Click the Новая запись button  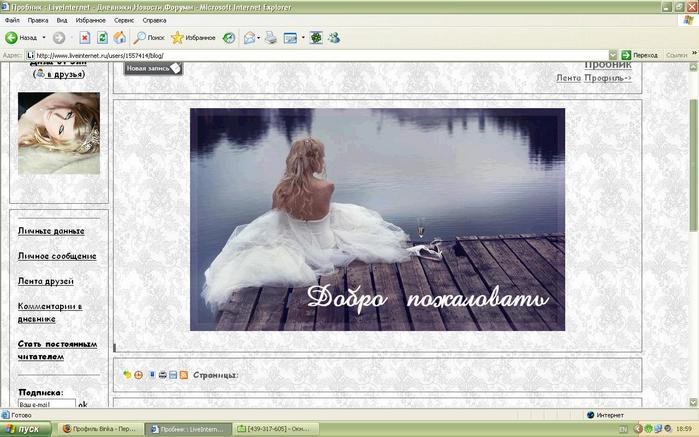click(x=153, y=68)
